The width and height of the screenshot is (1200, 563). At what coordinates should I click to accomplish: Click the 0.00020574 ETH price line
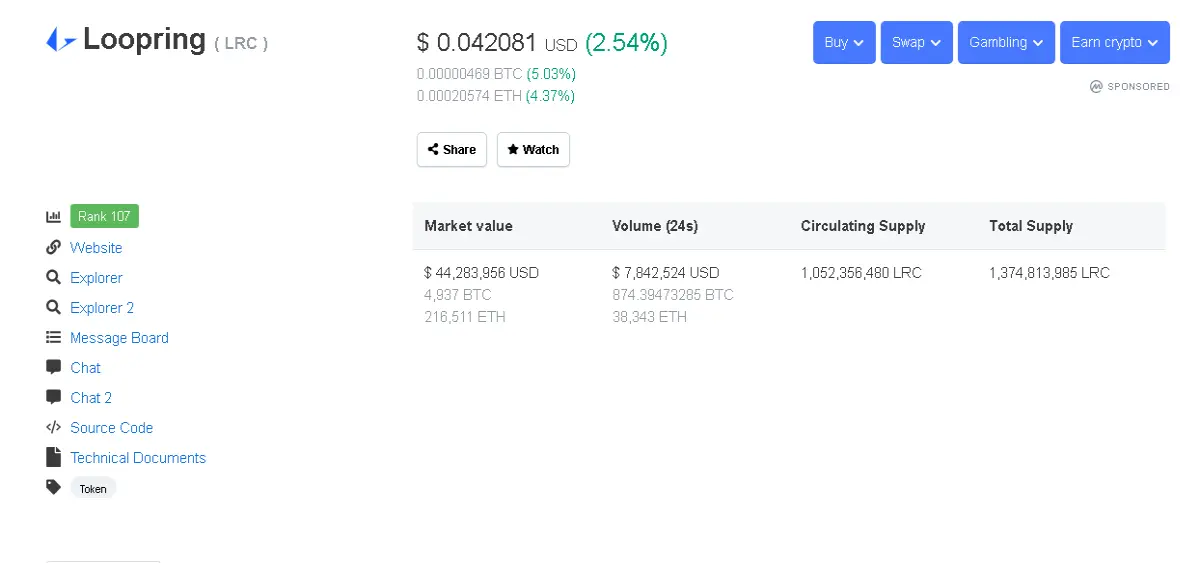(496, 96)
